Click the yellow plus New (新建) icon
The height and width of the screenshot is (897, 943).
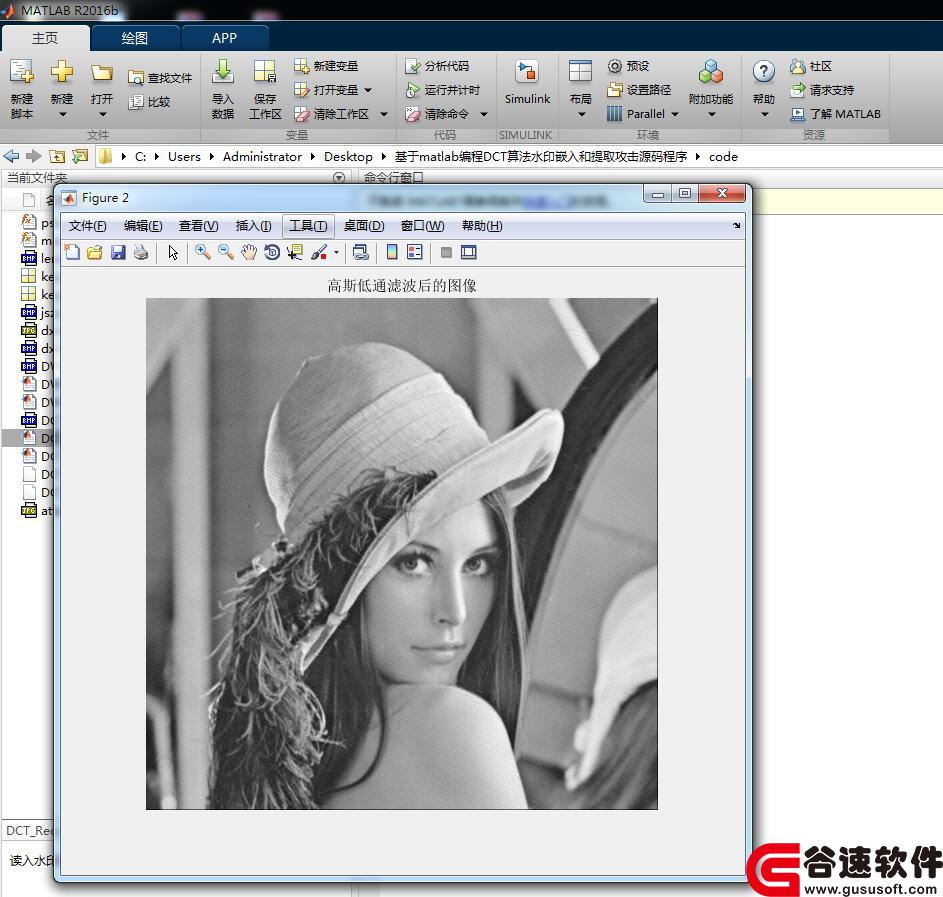pos(62,72)
